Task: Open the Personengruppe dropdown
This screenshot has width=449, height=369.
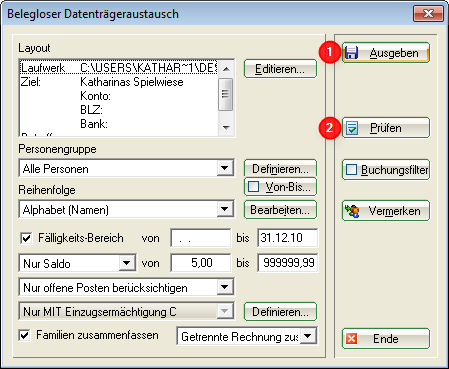Action: [225, 168]
